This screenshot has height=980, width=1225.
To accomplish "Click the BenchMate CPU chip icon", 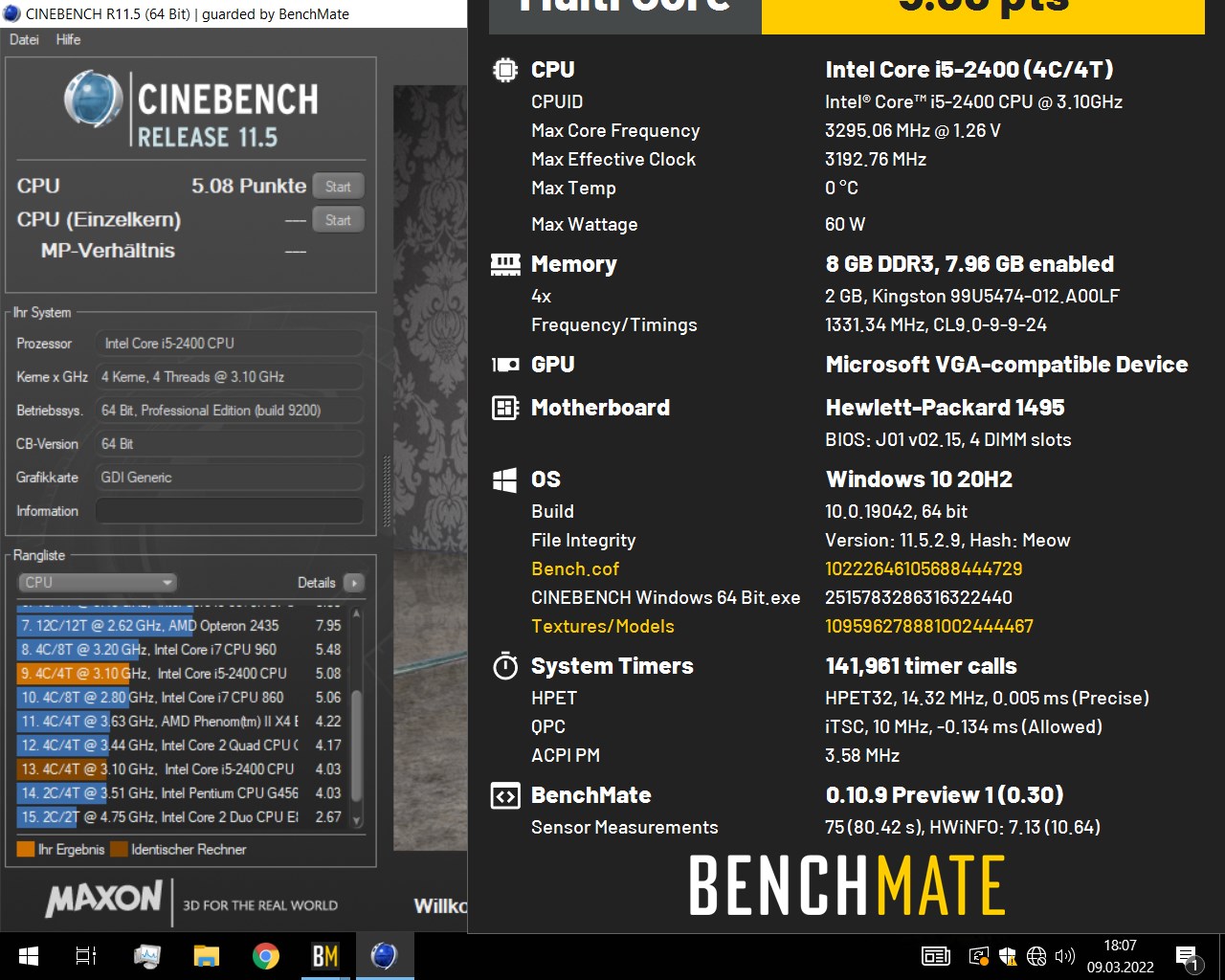I will click(x=504, y=70).
